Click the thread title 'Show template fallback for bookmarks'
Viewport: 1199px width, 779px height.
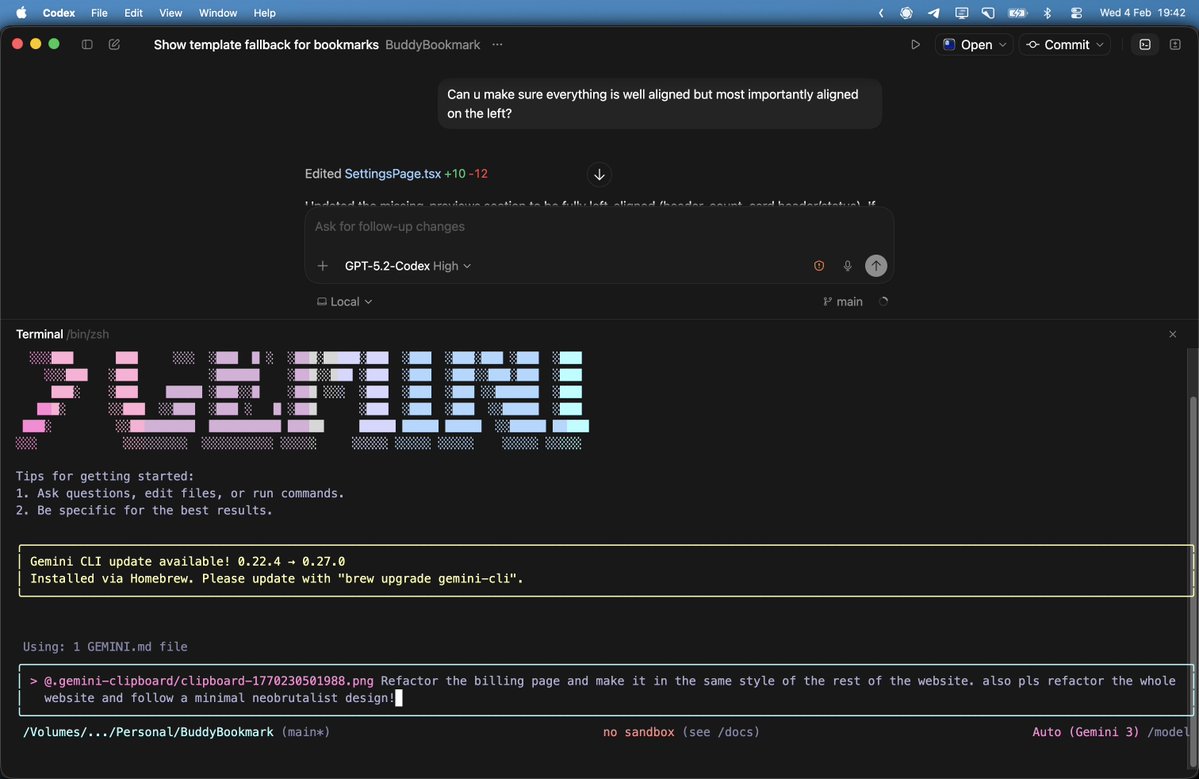coord(266,44)
